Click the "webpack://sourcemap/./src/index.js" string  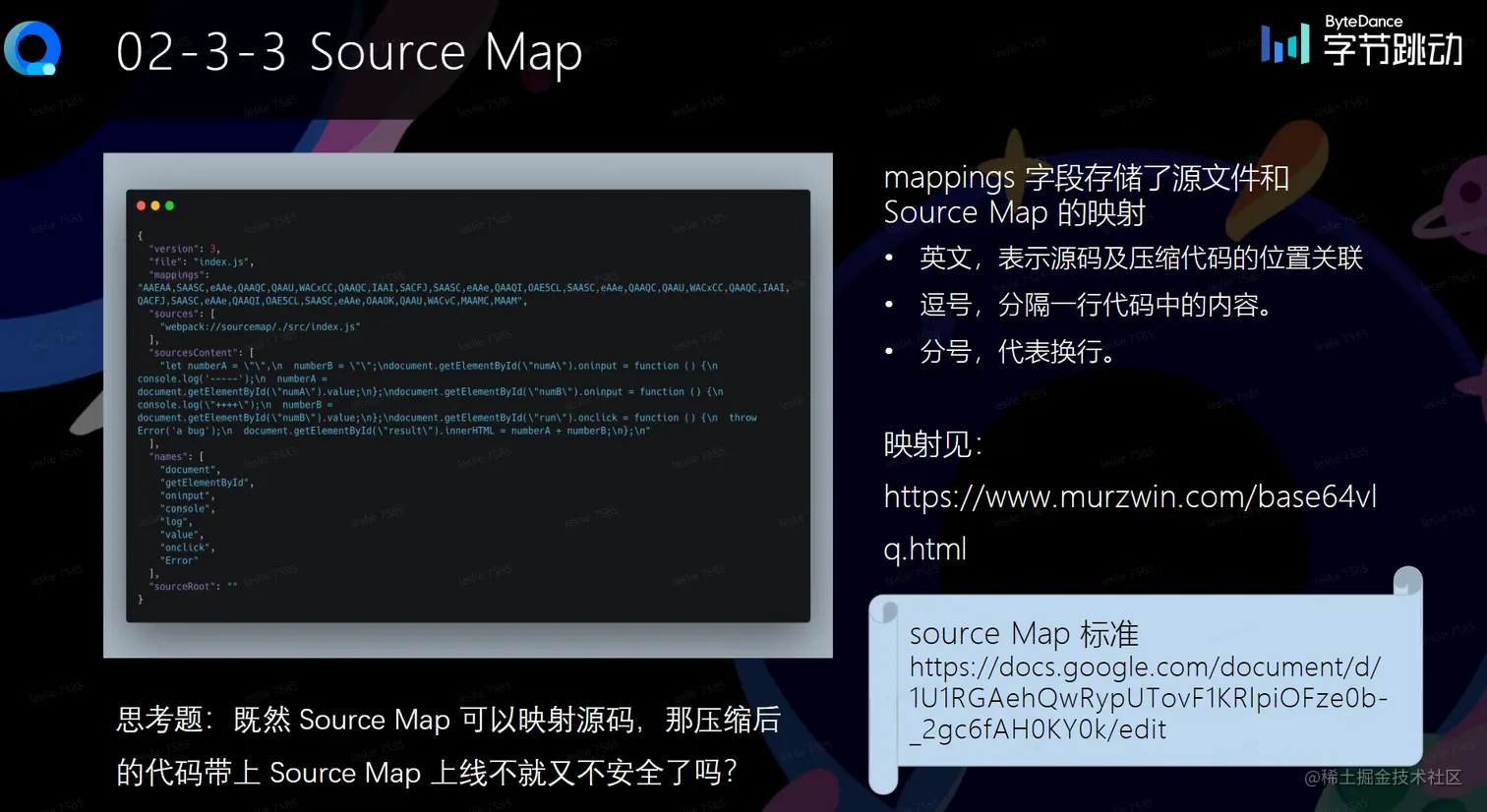click(x=261, y=326)
